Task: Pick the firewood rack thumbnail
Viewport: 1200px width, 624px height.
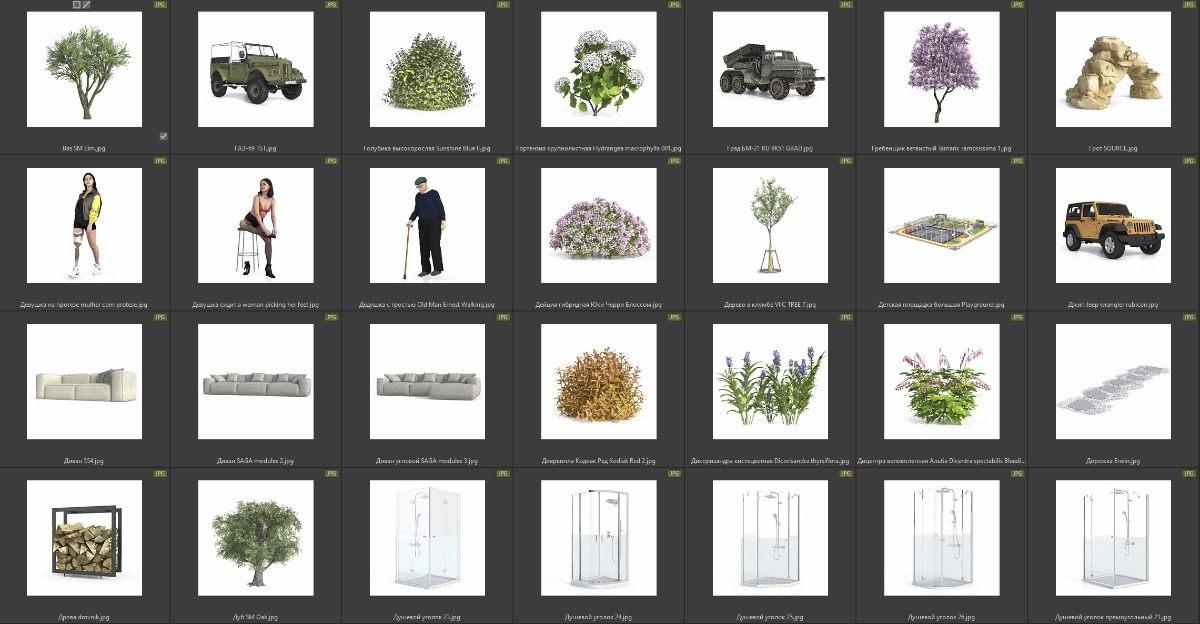Action: pyautogui.click(x=84, y=538)
